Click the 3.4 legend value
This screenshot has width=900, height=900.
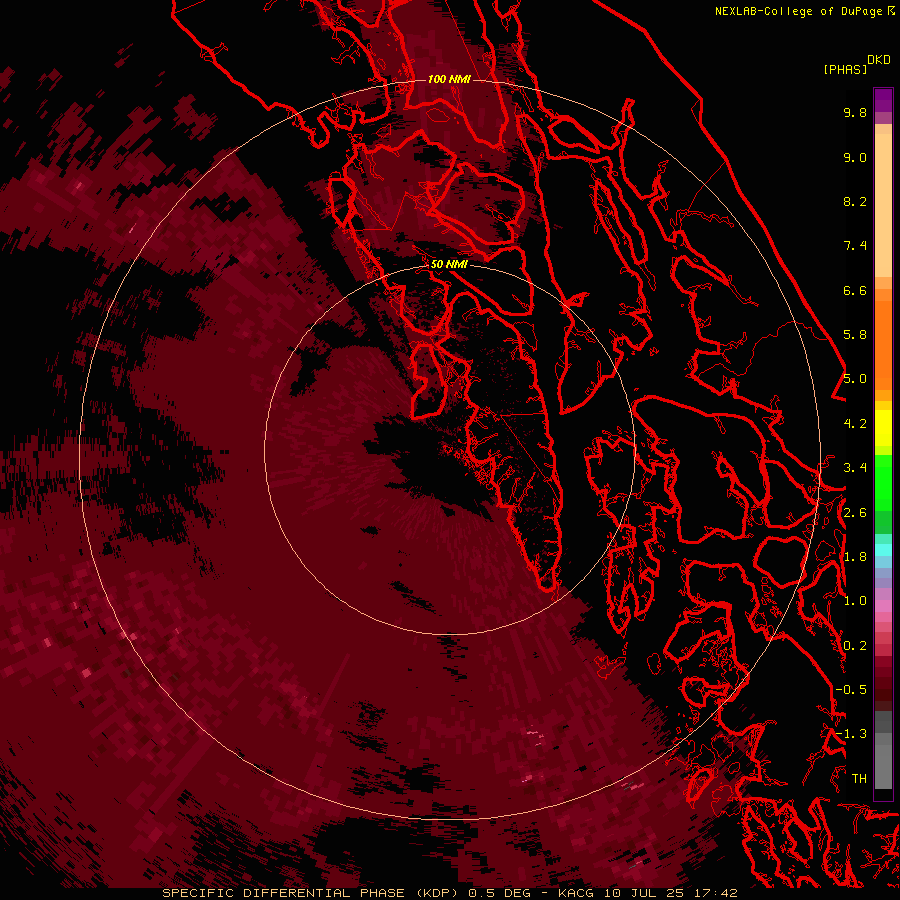click(855, 468)
